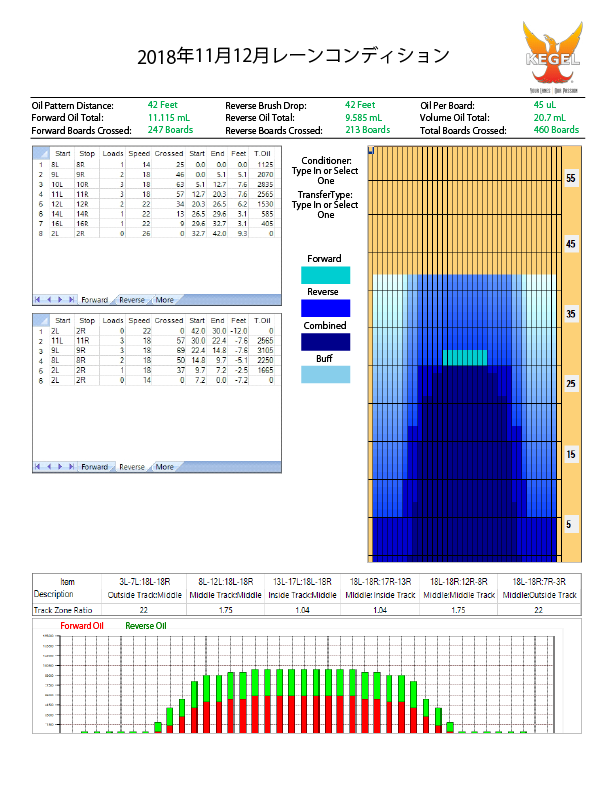Select the '247 Boards' value

click(x=170, y=130)
